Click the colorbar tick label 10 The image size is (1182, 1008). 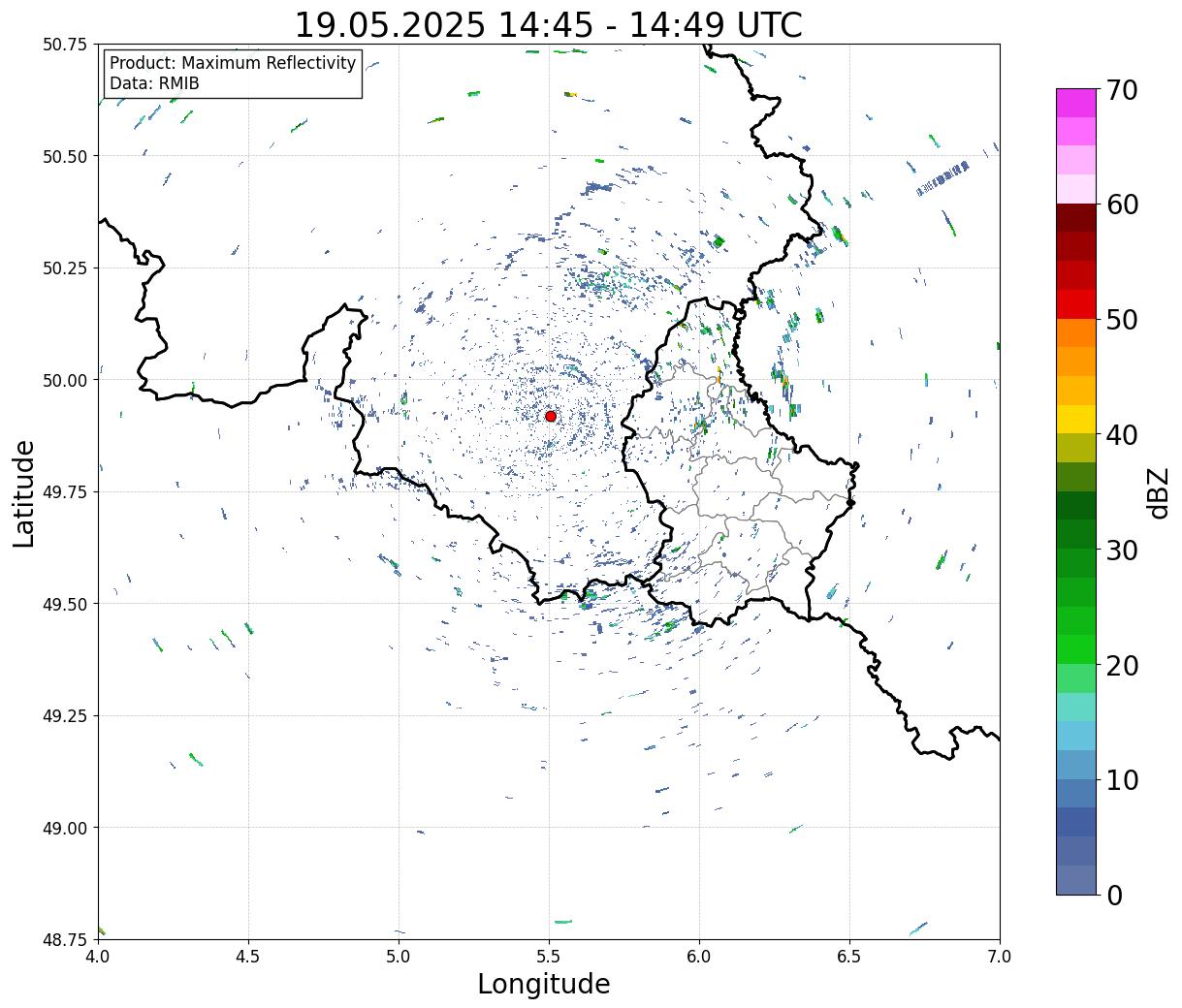coord(1122,779)
